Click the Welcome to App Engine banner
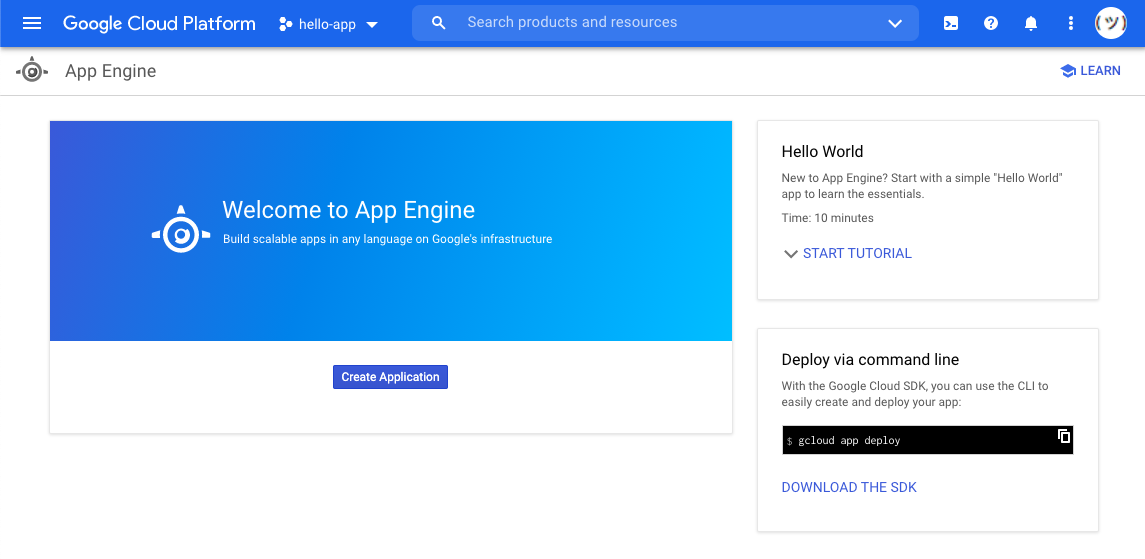This screenshot has width=1145, height=559. click(391, 231)
